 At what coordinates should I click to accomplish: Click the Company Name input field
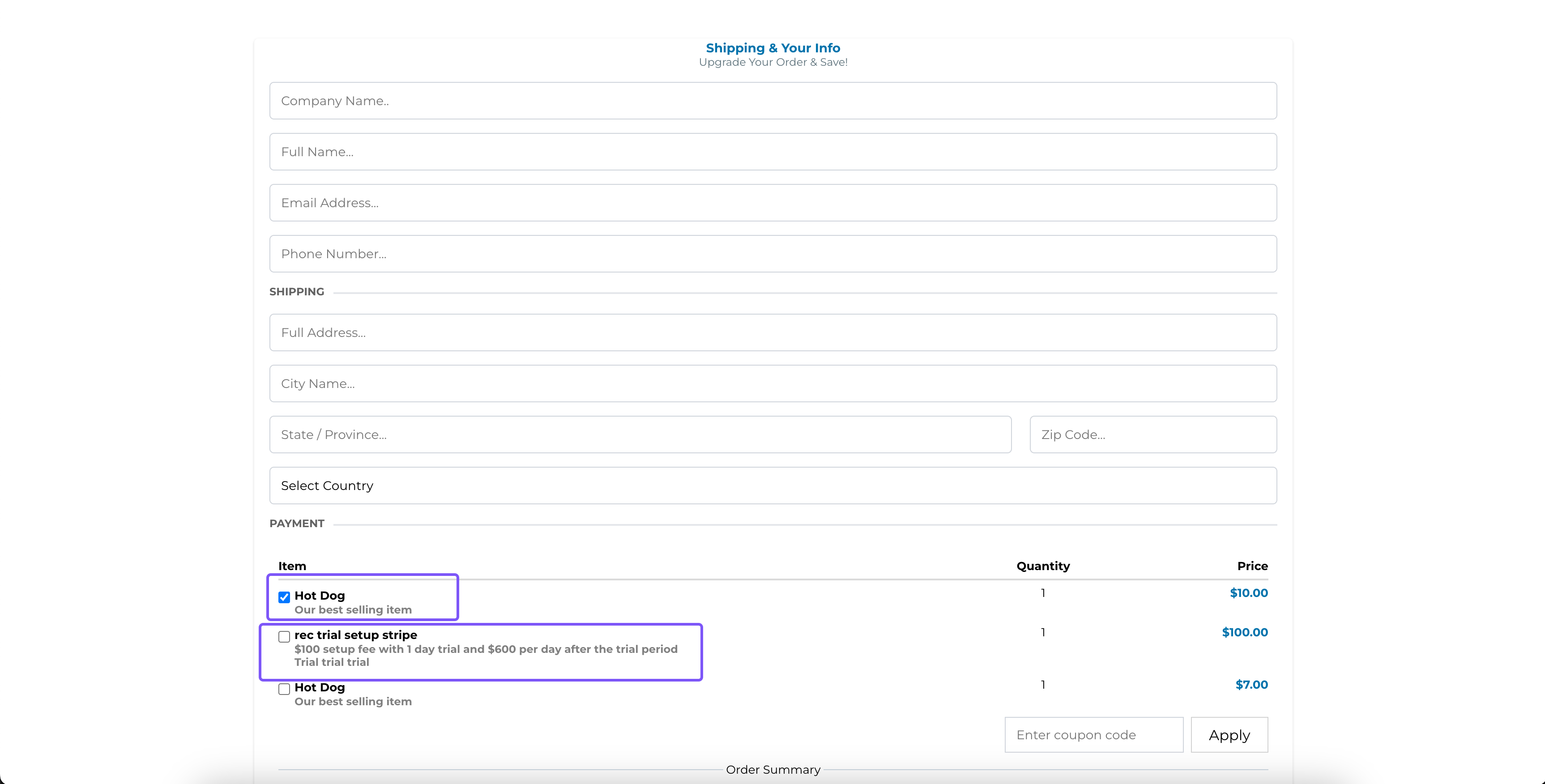pos(772,101)
